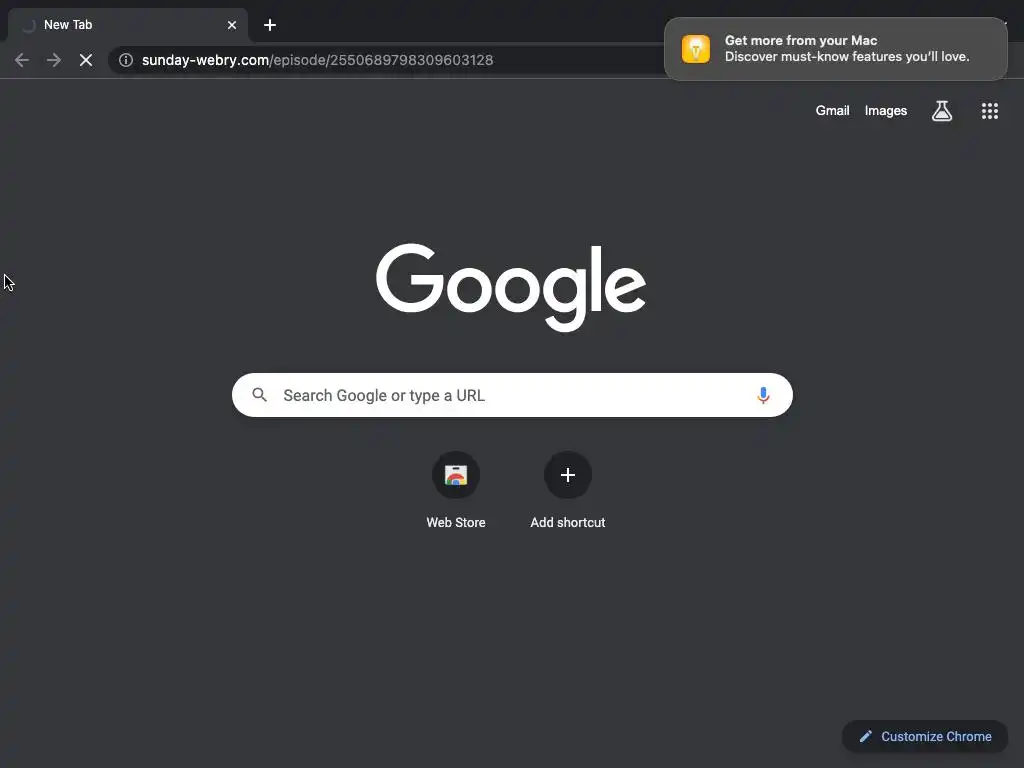1024x768 pixels.
Task: Open Search Labs flask icon
Action: 942,111
